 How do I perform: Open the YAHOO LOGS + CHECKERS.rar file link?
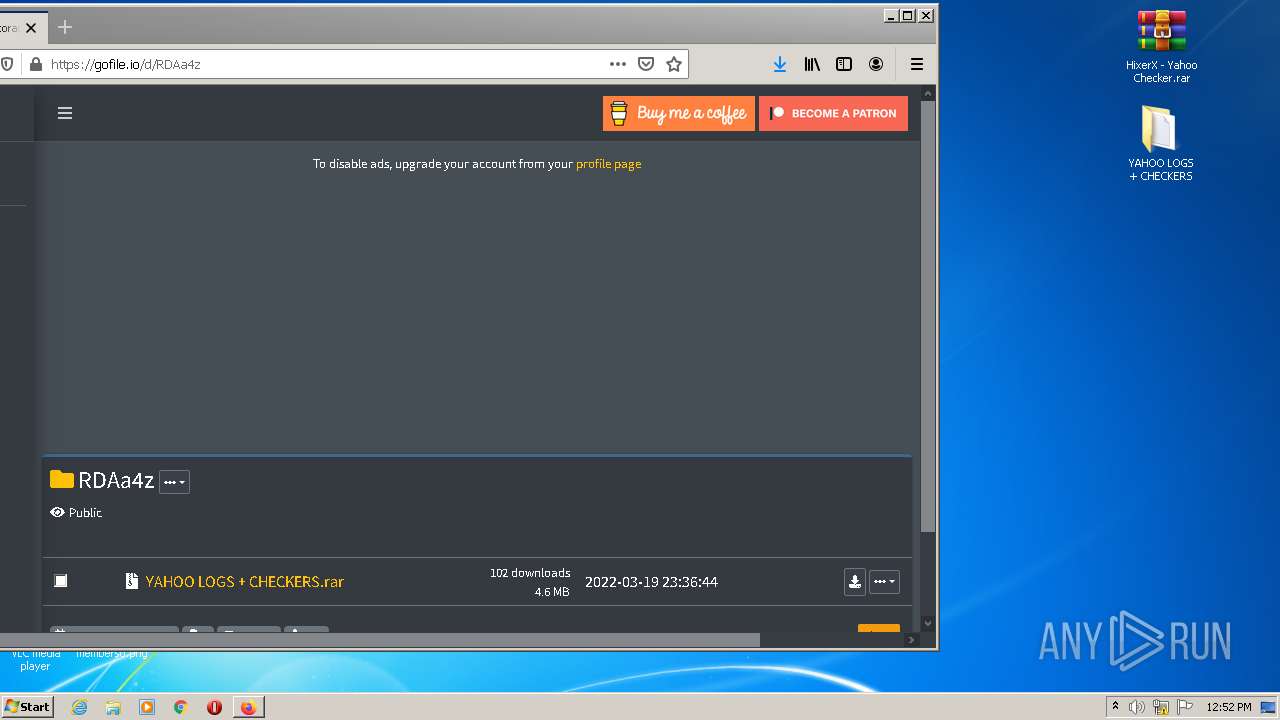pos(244,581)
